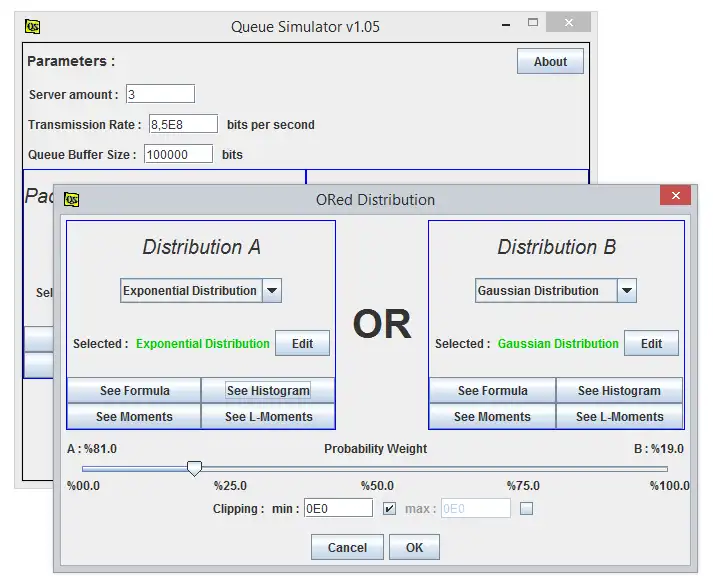Image resolution: width=713 pixels, height=583 pixels.
Task: Click the bits per second label
Action: coord(271,125)
